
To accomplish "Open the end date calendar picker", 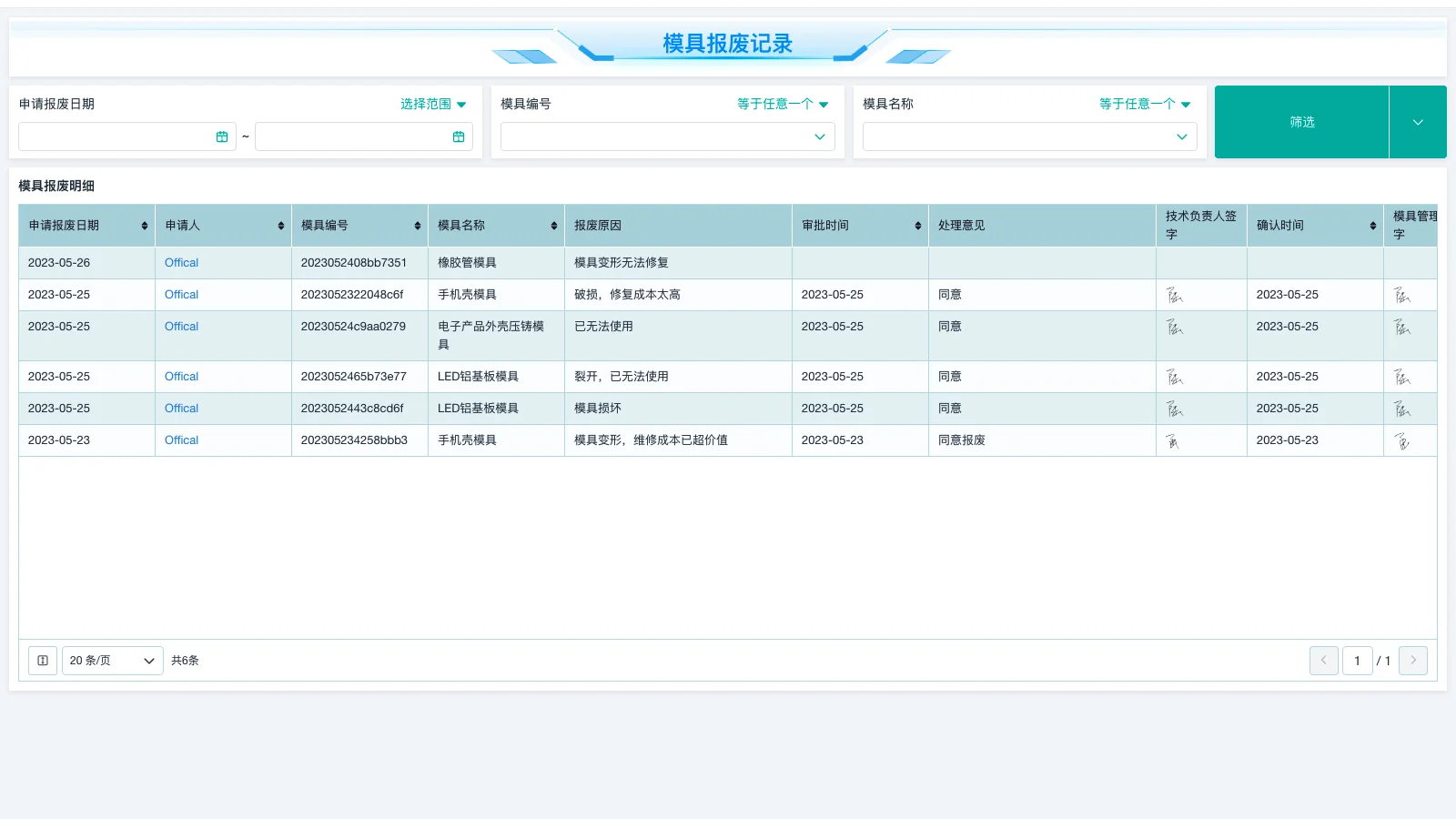I will [459, 136].
